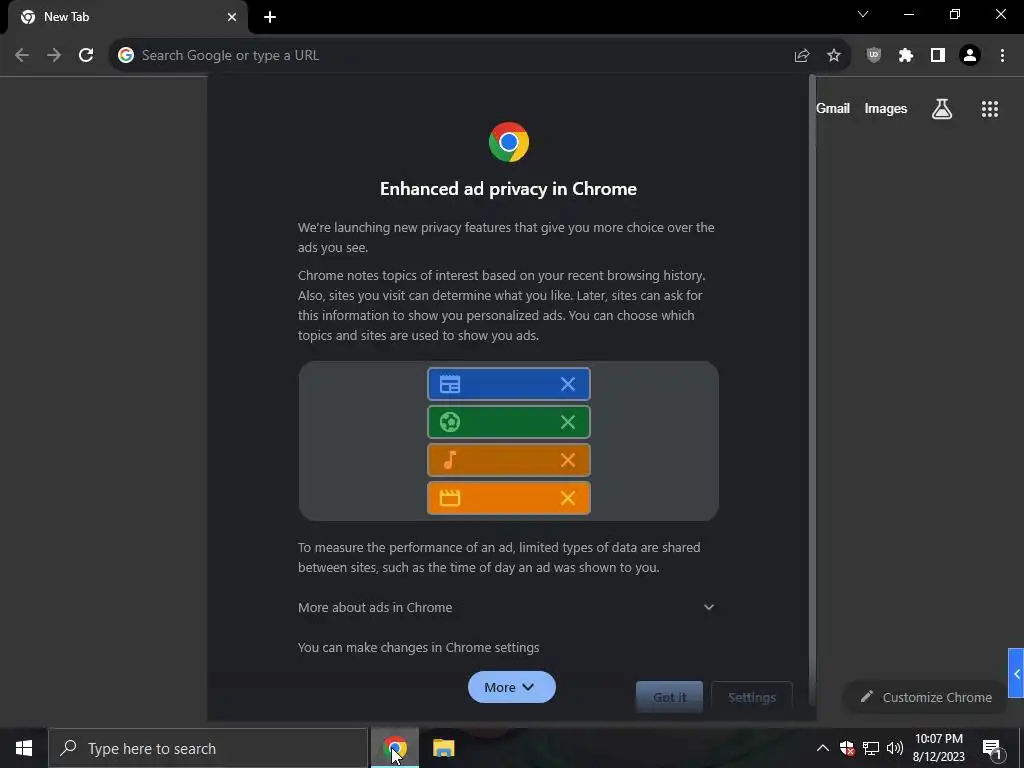Click the X on the blue topic card
This screenshot has width=1024, height=768.
coord(568,384)
